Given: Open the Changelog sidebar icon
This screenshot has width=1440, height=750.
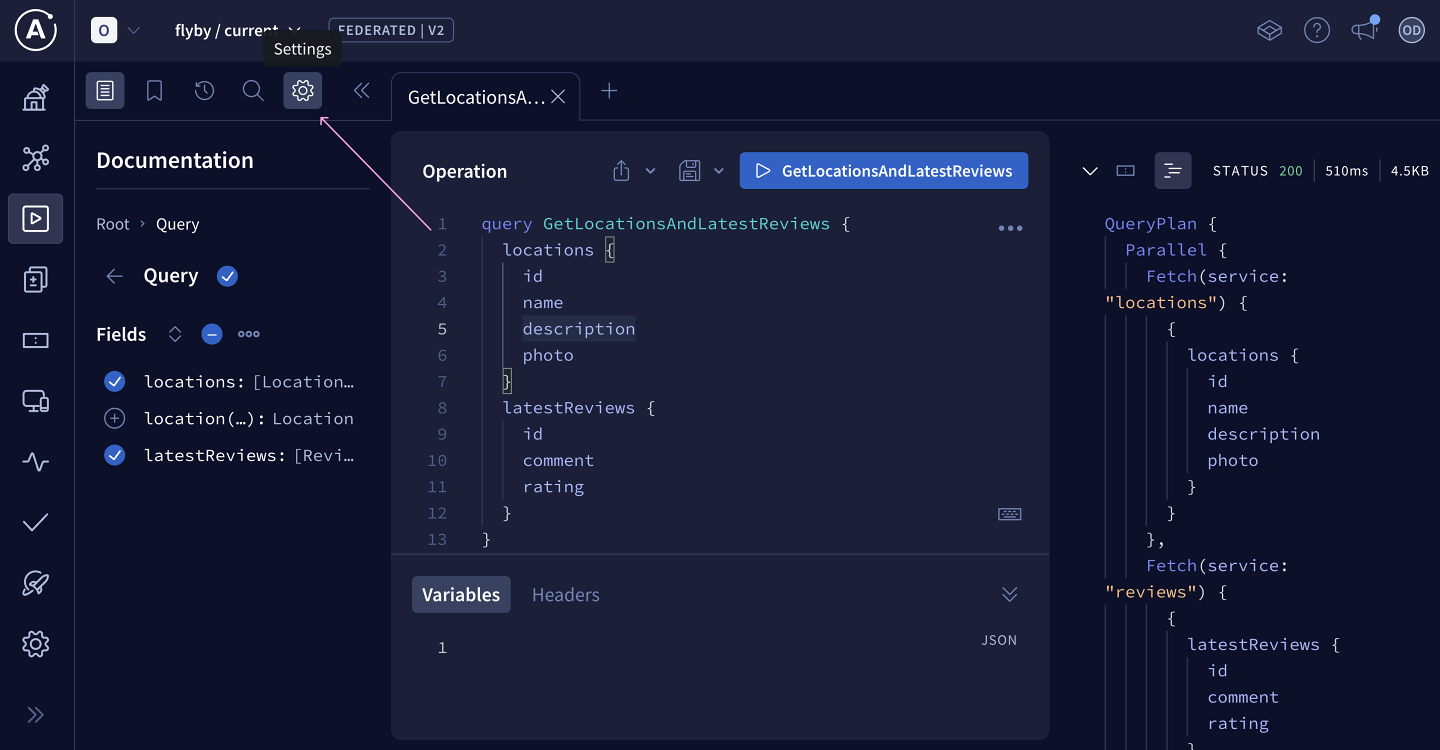Looking at the screenshot, I should point(36,279).
